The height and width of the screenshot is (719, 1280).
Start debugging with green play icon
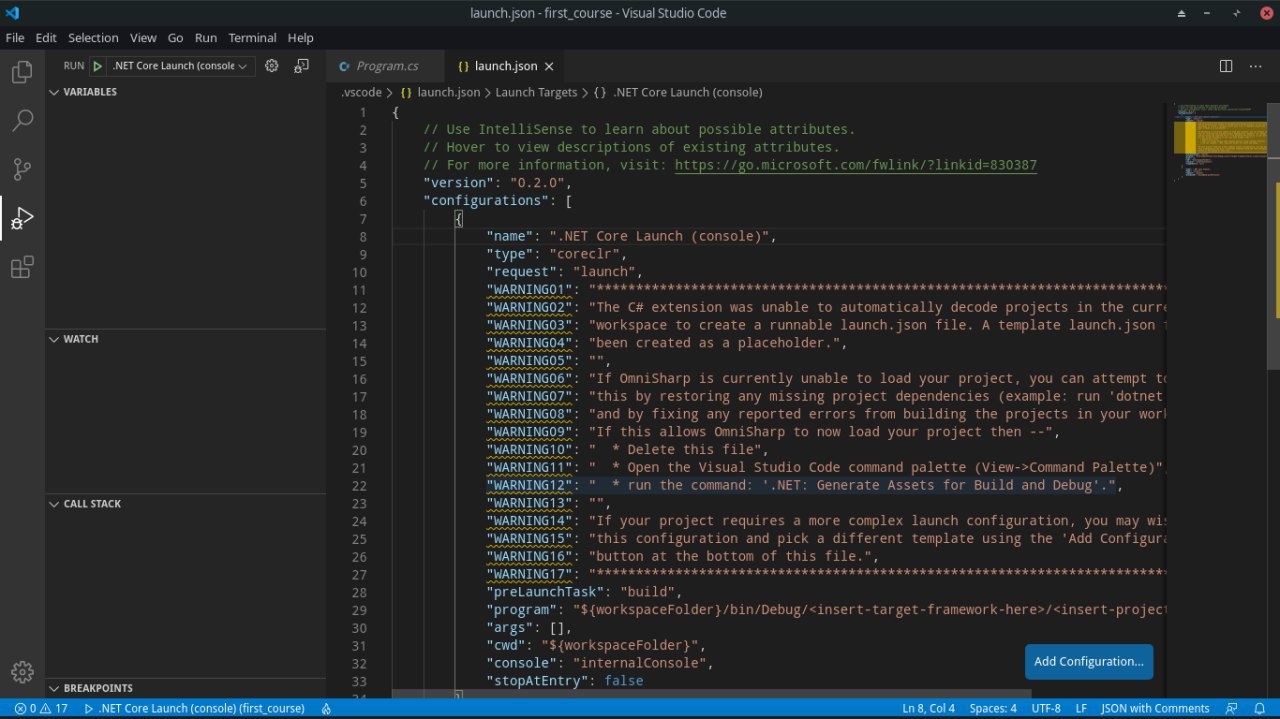[97, 66]
